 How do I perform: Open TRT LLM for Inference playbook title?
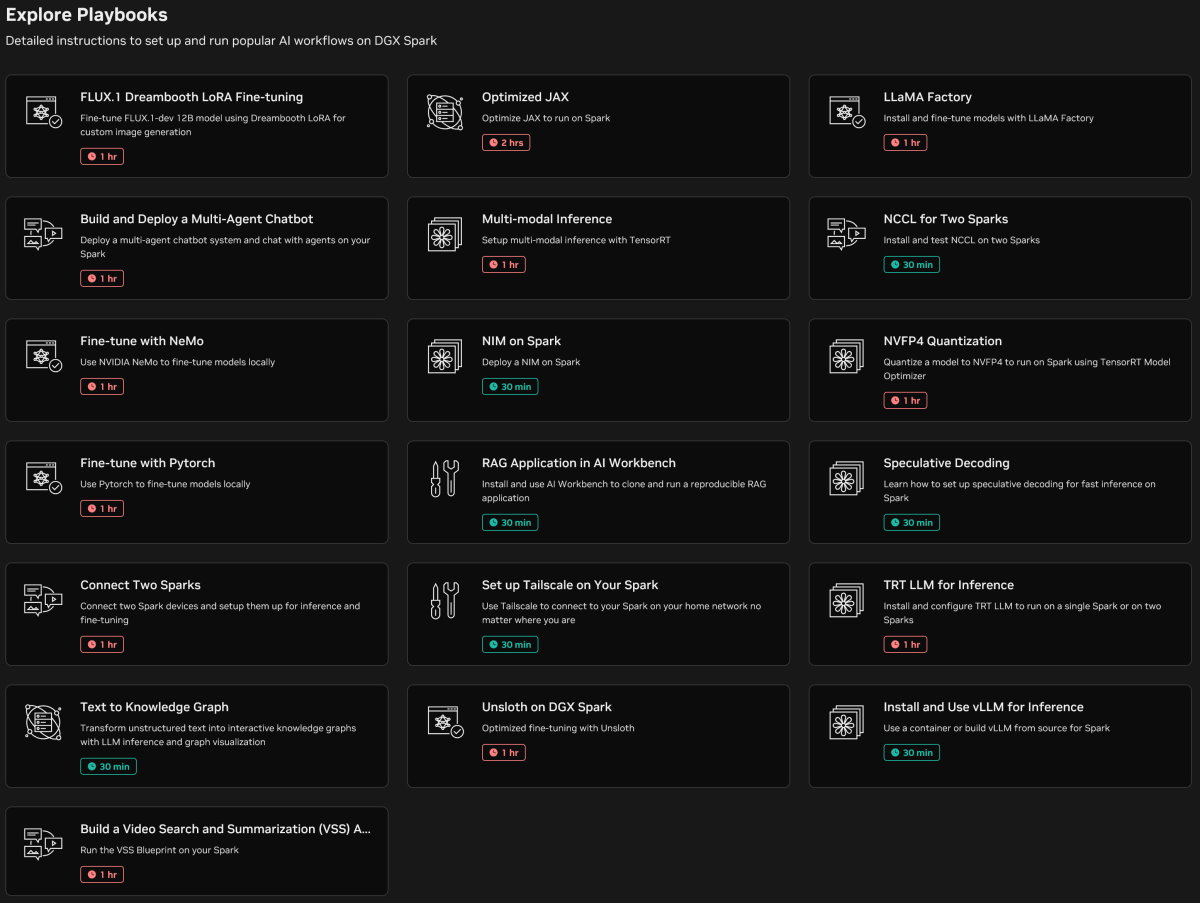point(948,585)
